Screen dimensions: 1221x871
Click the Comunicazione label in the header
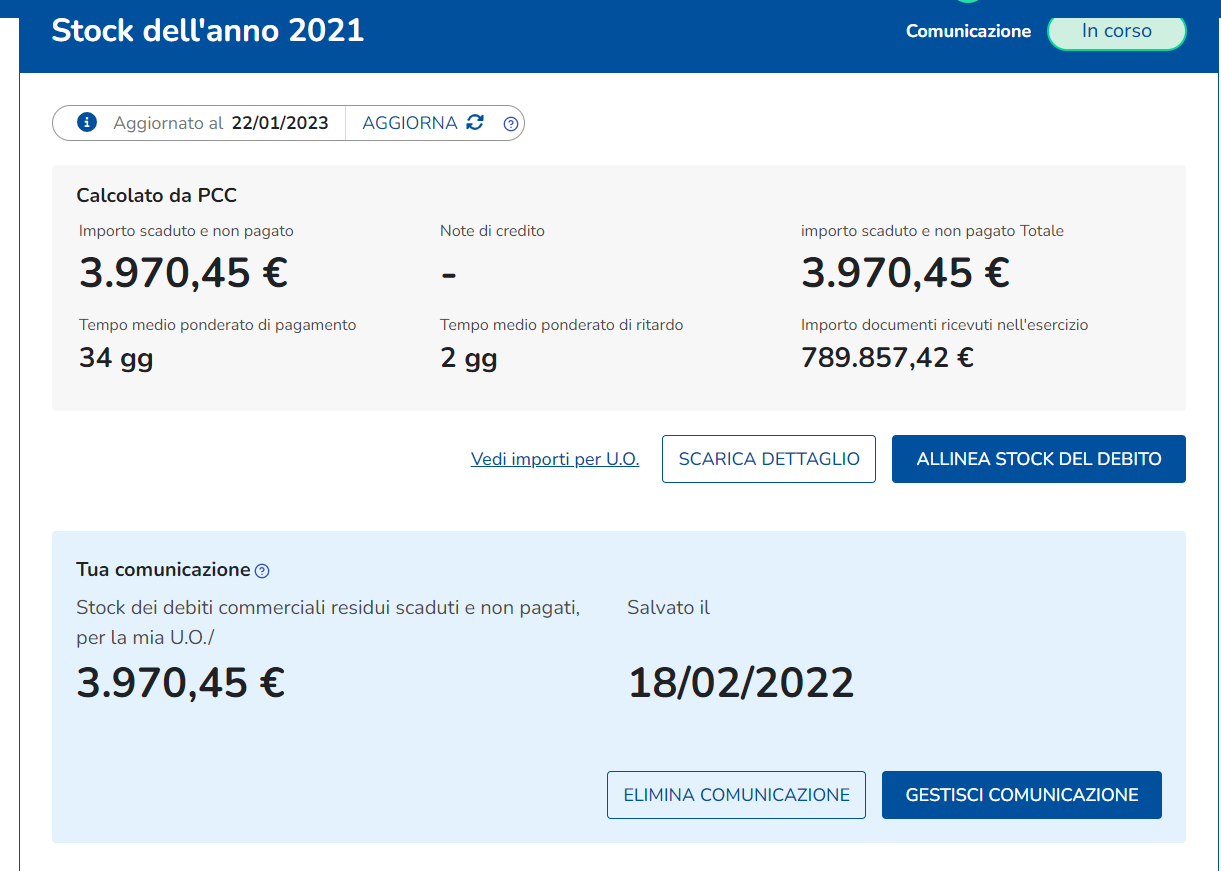click(x=968, y=31)
